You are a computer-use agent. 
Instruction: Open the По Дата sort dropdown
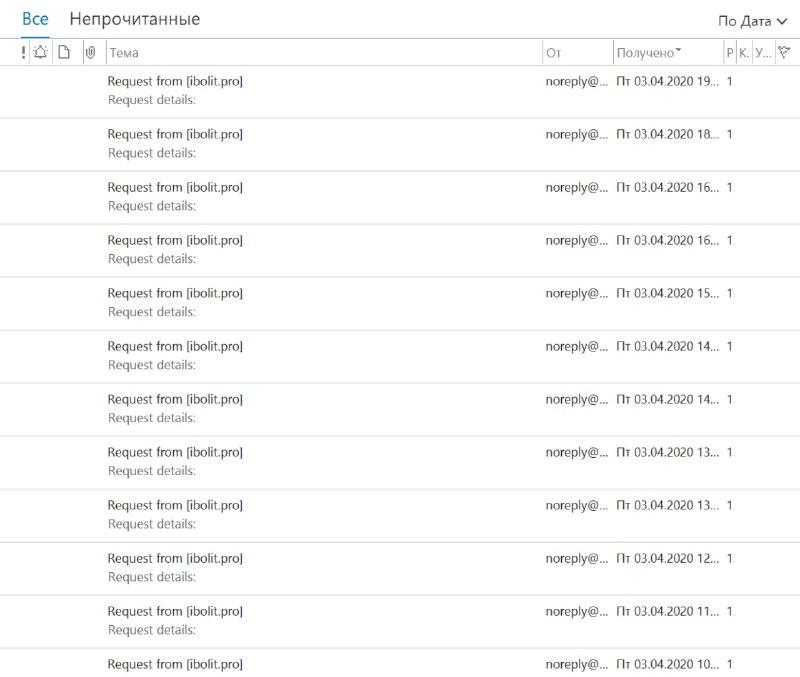coord(753,21)
